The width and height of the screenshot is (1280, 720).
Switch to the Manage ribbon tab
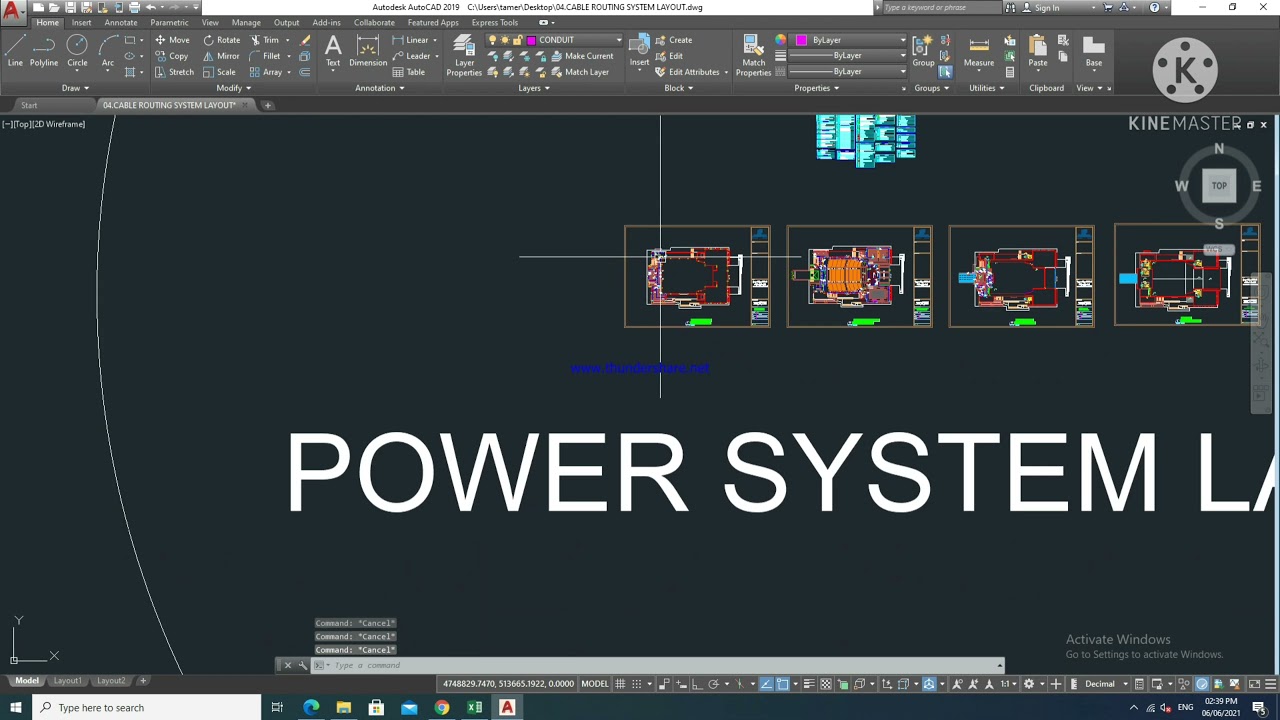pyautogui.click(x=246, y=22)
